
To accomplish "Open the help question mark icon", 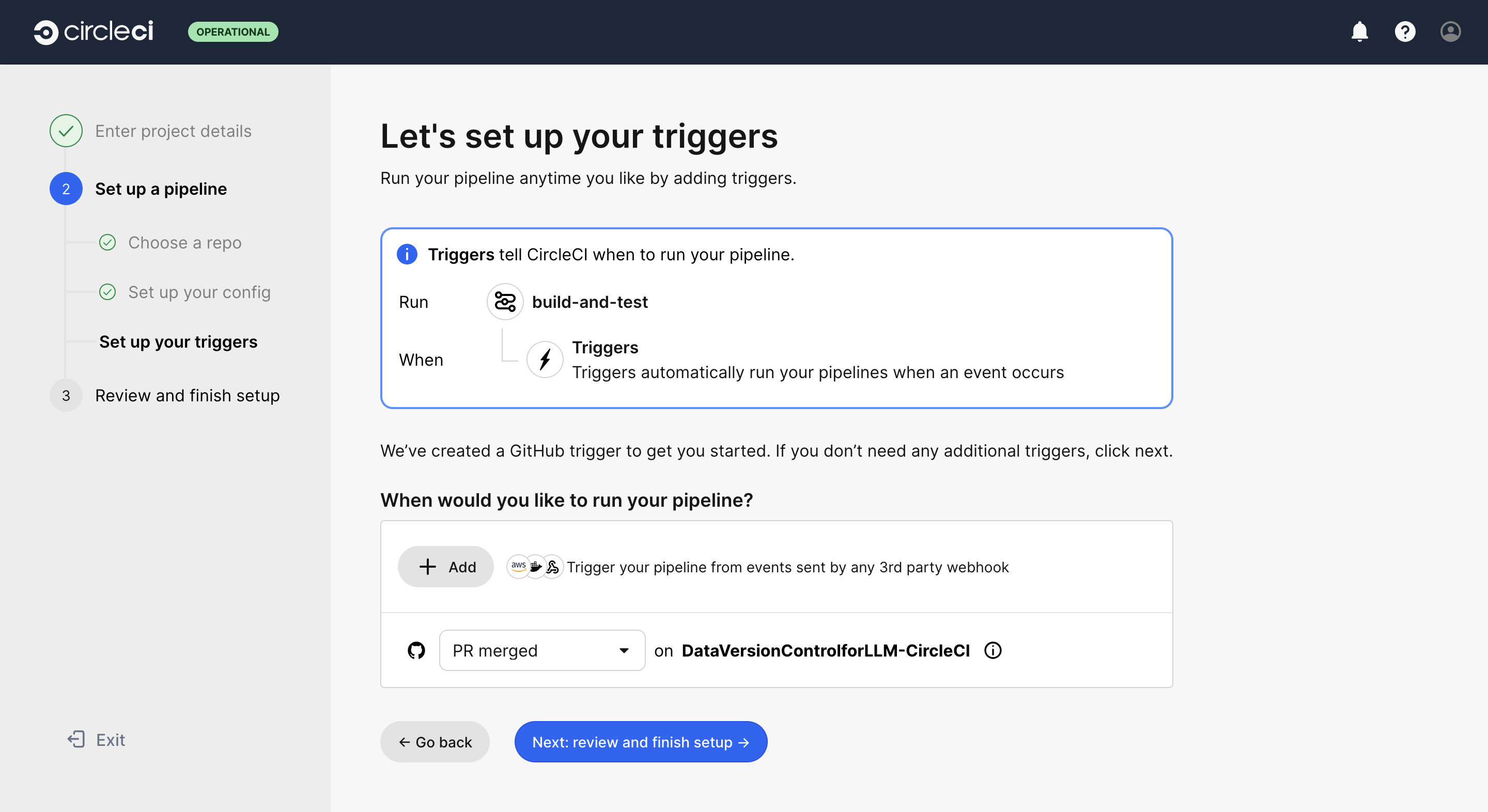I will pos(1405,32).
